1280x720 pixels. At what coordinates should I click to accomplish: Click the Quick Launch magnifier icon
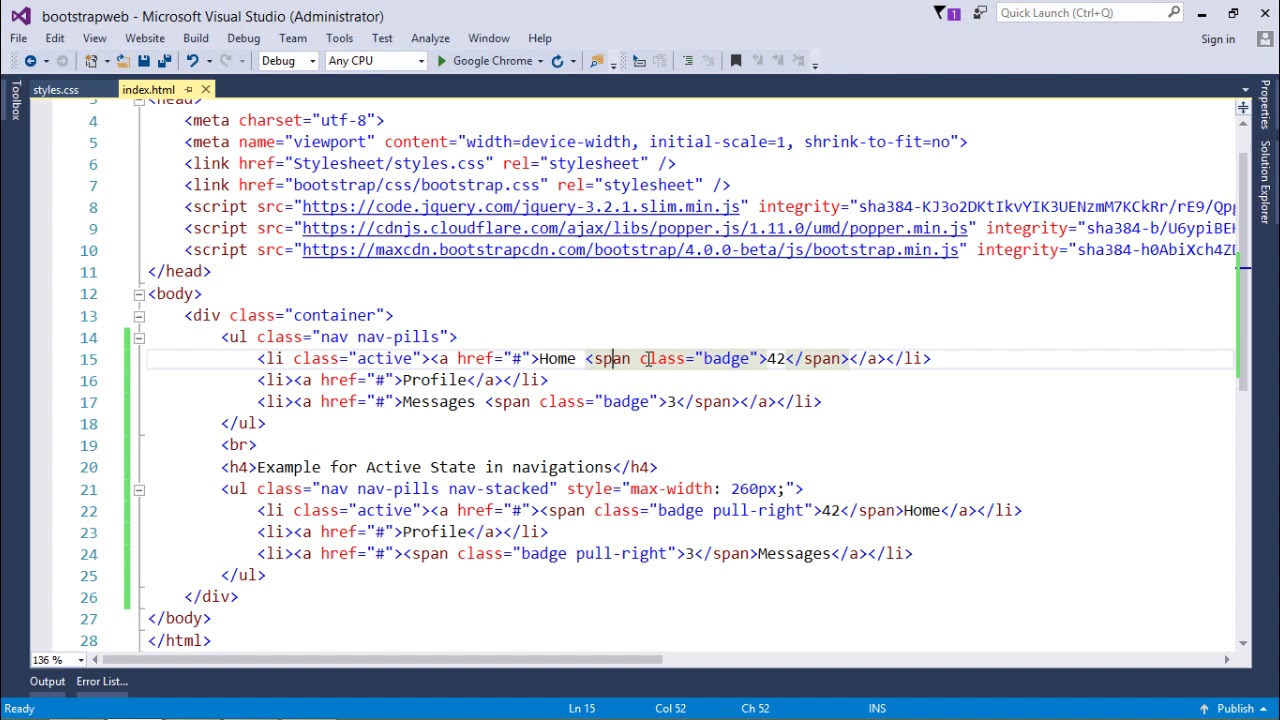tap(1175, 13)
